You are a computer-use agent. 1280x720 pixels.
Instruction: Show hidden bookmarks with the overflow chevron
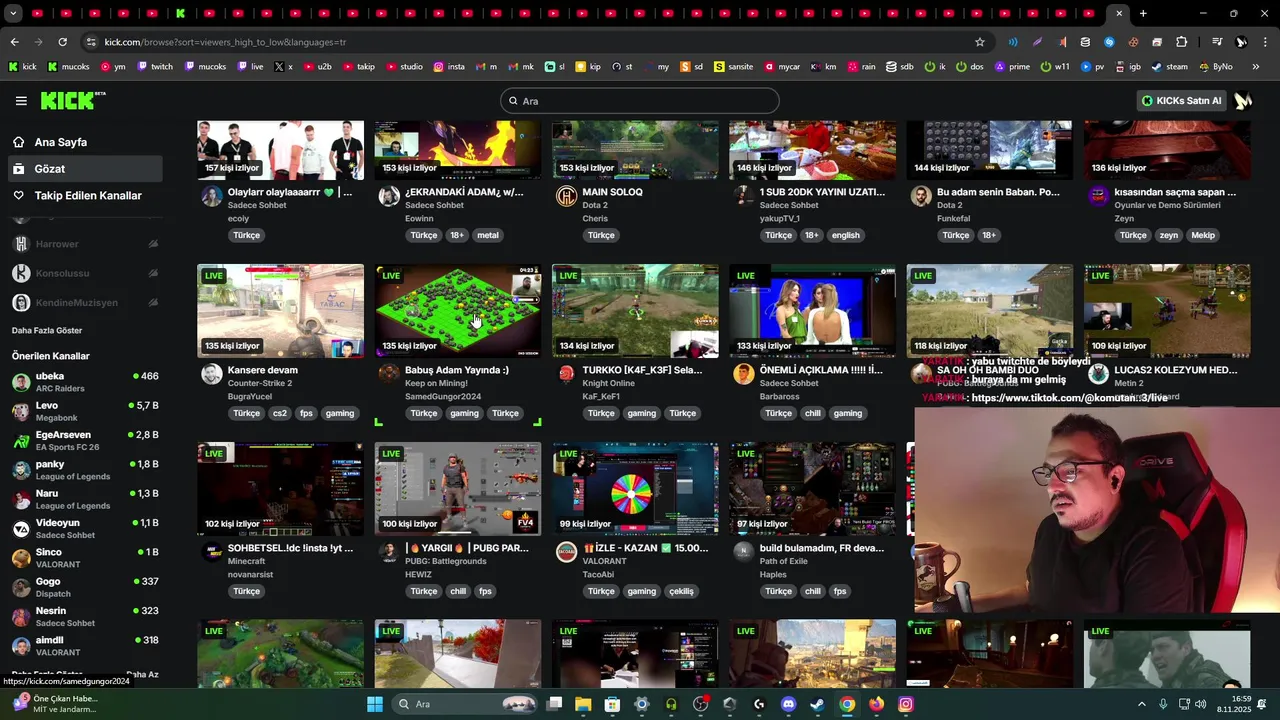(1256, 67)
